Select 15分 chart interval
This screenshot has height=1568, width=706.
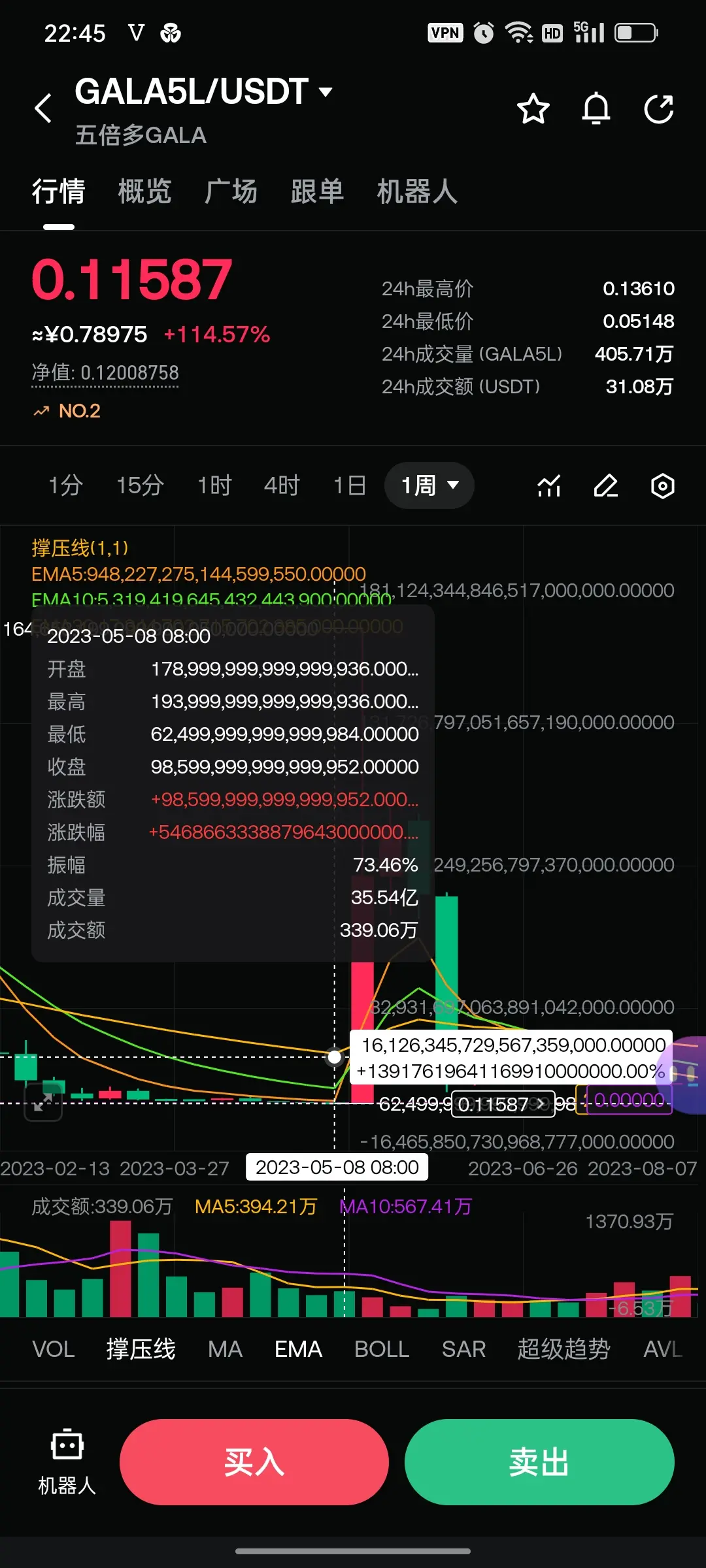tap(140, 485)
